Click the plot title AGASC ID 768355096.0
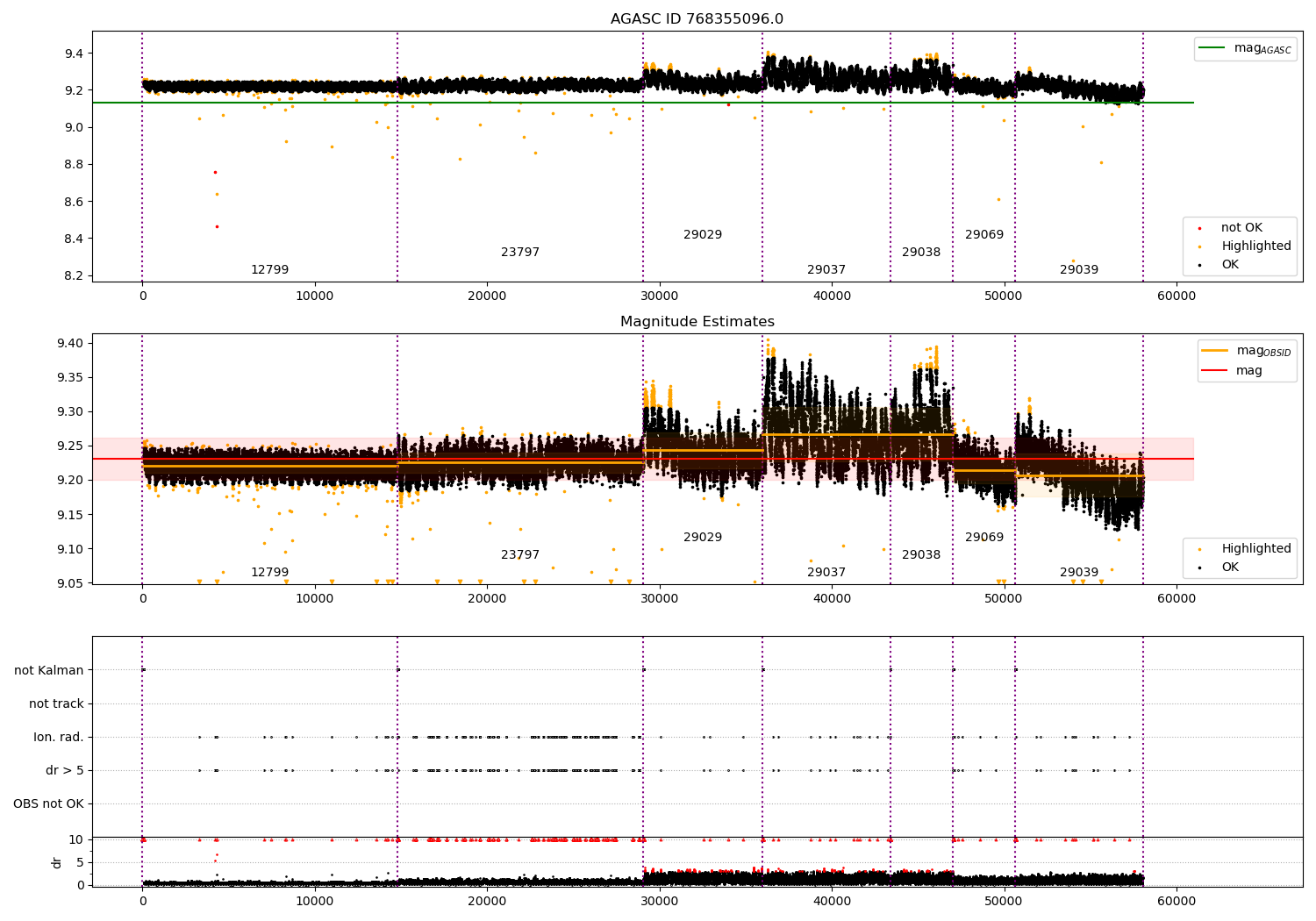Viewport: 1316px width, 921px height. (697, 19)
